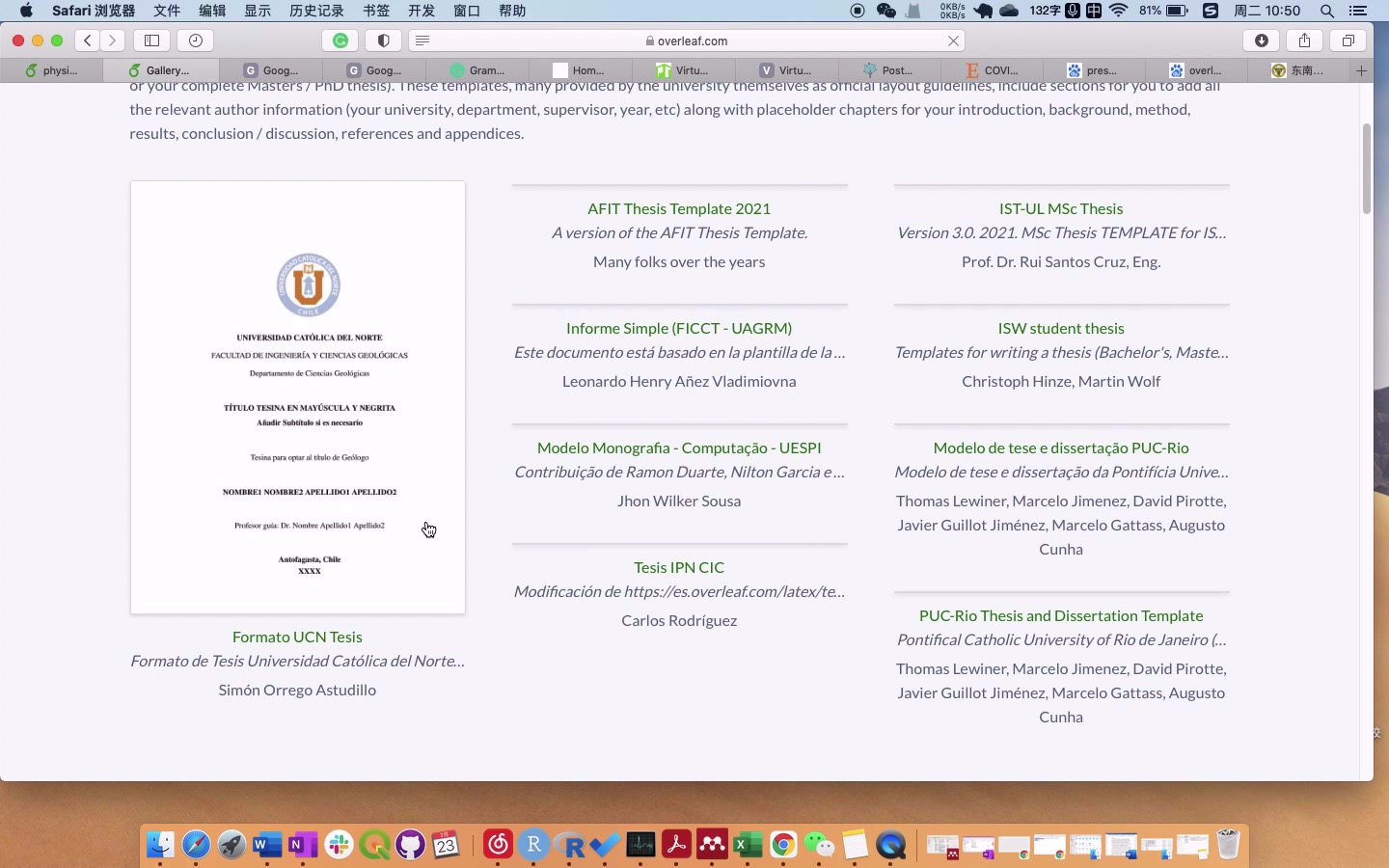This screenshot has height=868, width=1389.
Task: Open the Safari 浏览器 menu
Action: tap(94, 11)
